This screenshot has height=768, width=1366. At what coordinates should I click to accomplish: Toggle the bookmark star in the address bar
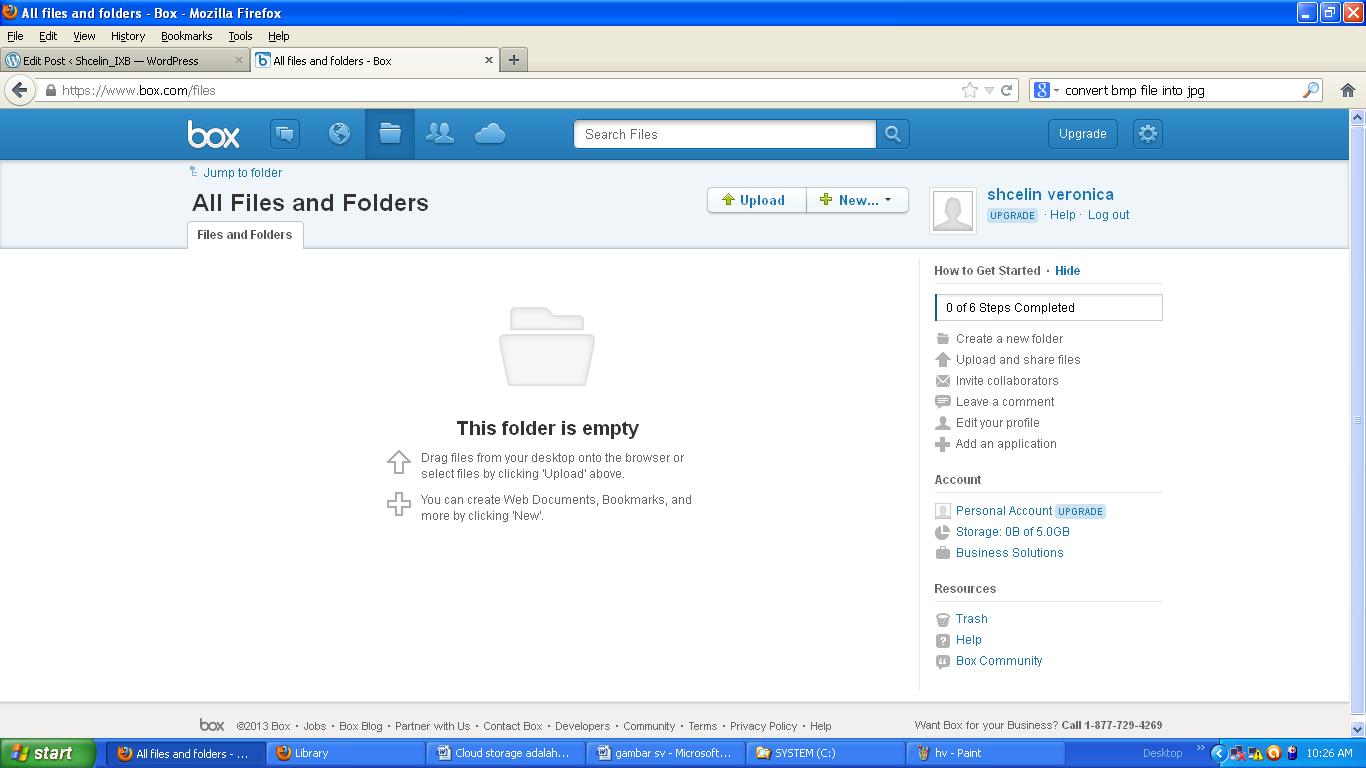[967, 89]
